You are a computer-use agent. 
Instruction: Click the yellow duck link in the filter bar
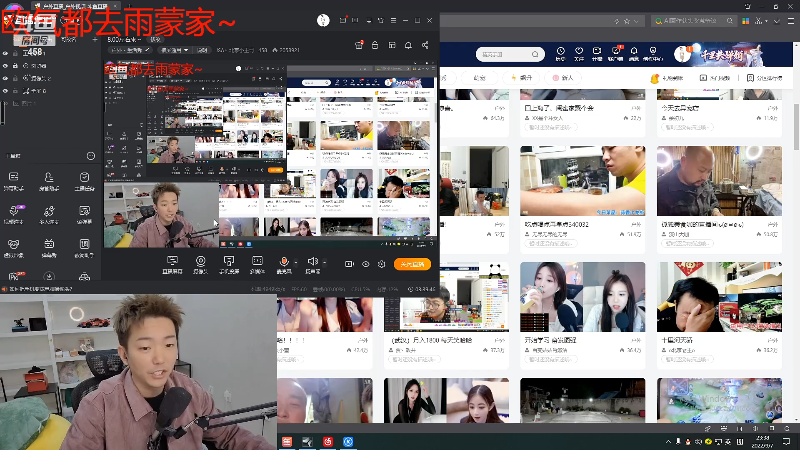click(x=666, y=78)
